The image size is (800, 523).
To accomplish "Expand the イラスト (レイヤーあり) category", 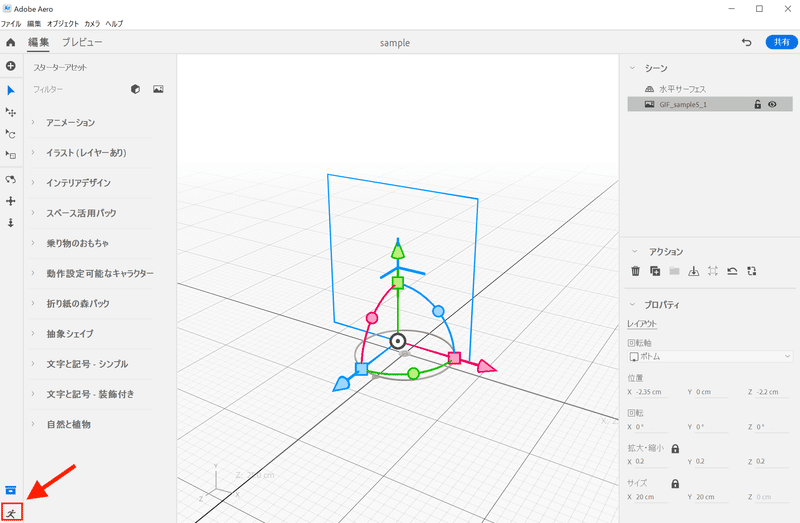I will pos(34,153).
